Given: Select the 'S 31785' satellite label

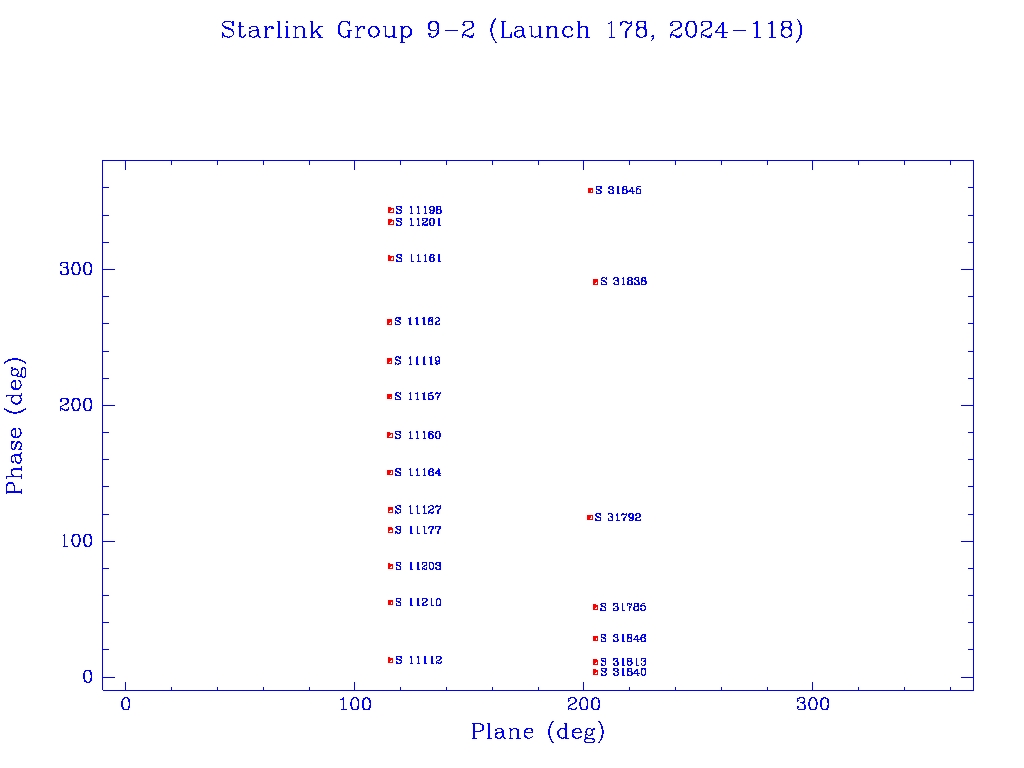Looking at the screenshot, I should point(623,607).
